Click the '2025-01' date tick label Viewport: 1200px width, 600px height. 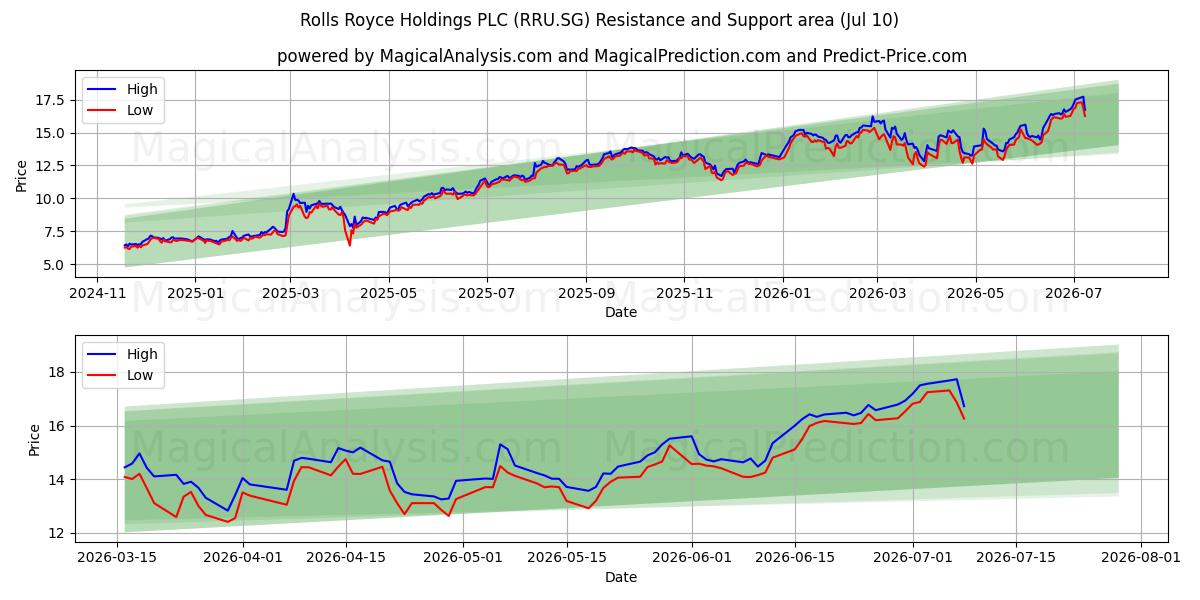pos(194,295)
